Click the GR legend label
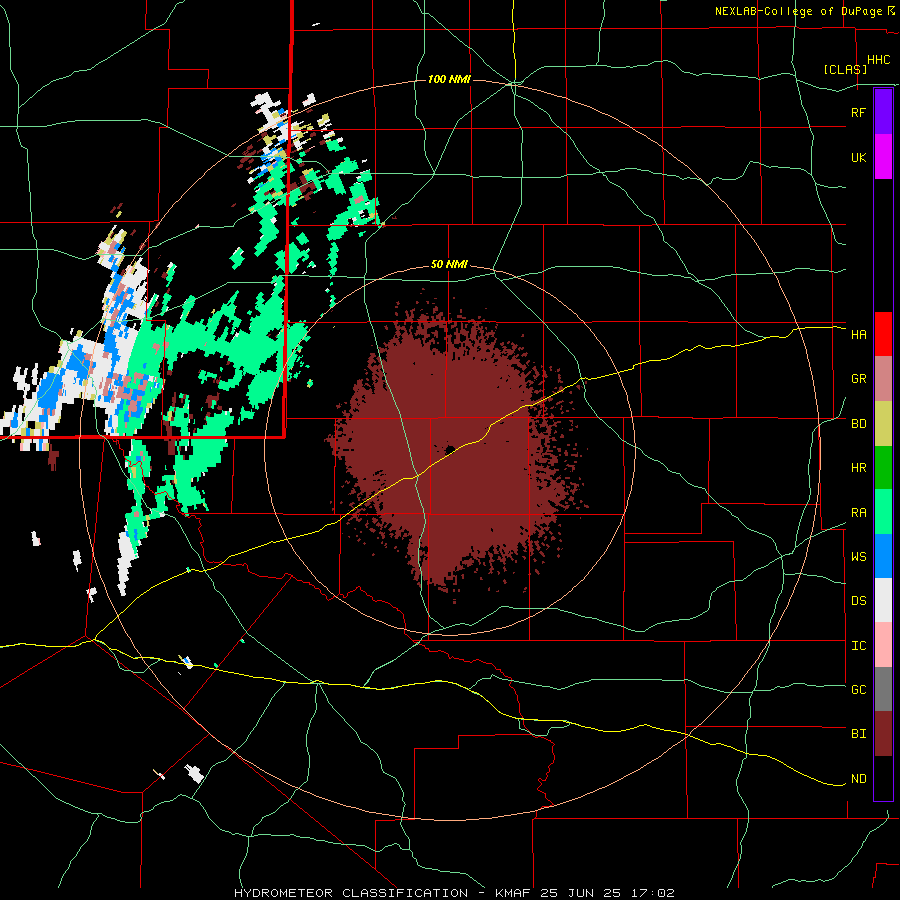Screen dimensions: 900x900 (x=858, y=379)
